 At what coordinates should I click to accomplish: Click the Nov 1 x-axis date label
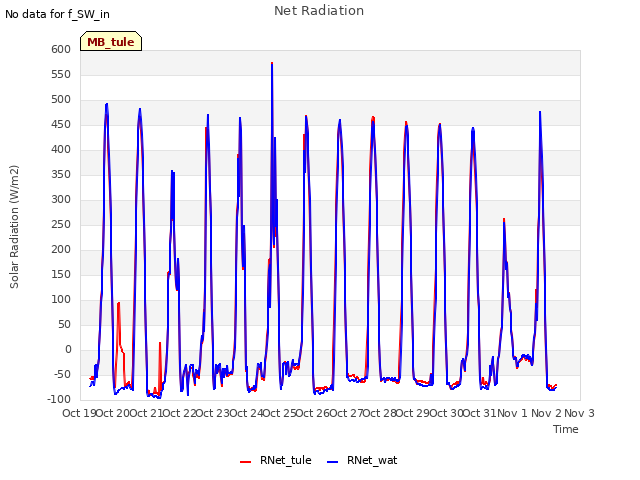pos(512,413)
